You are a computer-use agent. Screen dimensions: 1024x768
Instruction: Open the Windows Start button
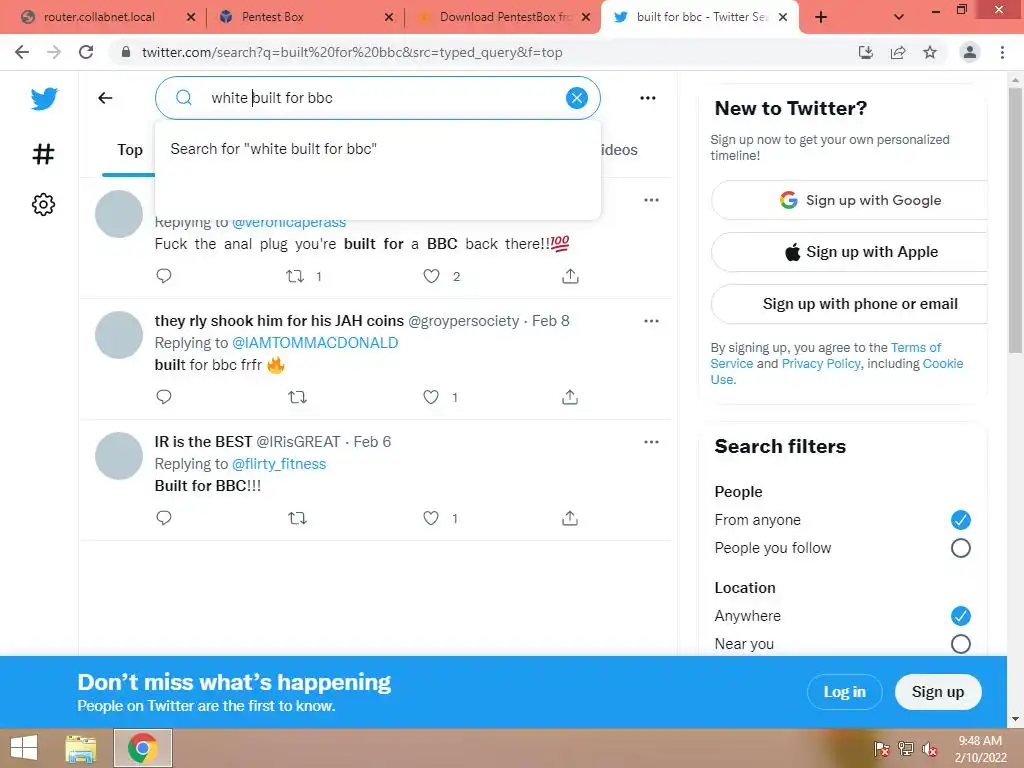tap(24, 748)
